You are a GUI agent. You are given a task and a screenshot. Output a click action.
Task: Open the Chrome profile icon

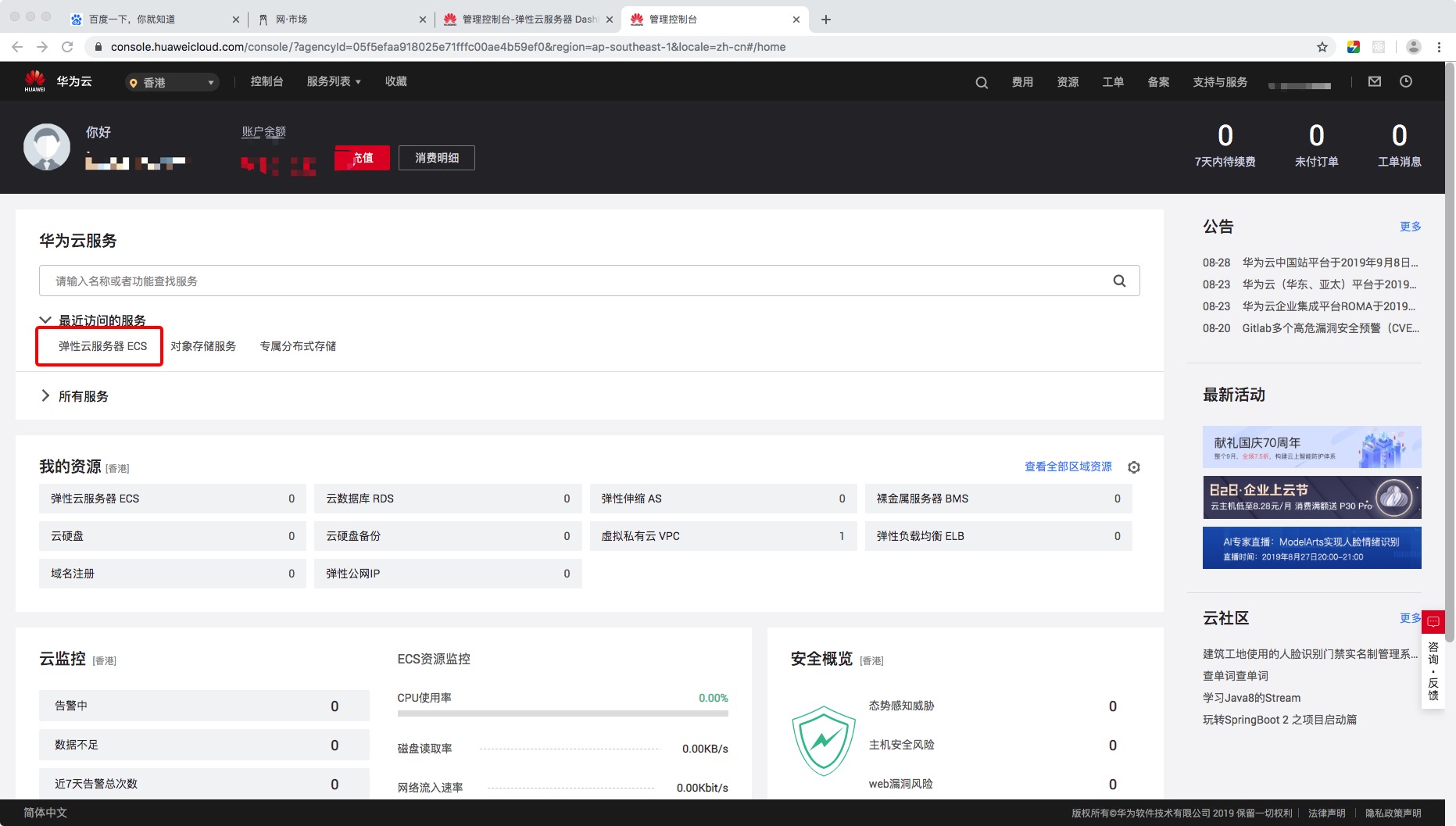[1414, 47]
